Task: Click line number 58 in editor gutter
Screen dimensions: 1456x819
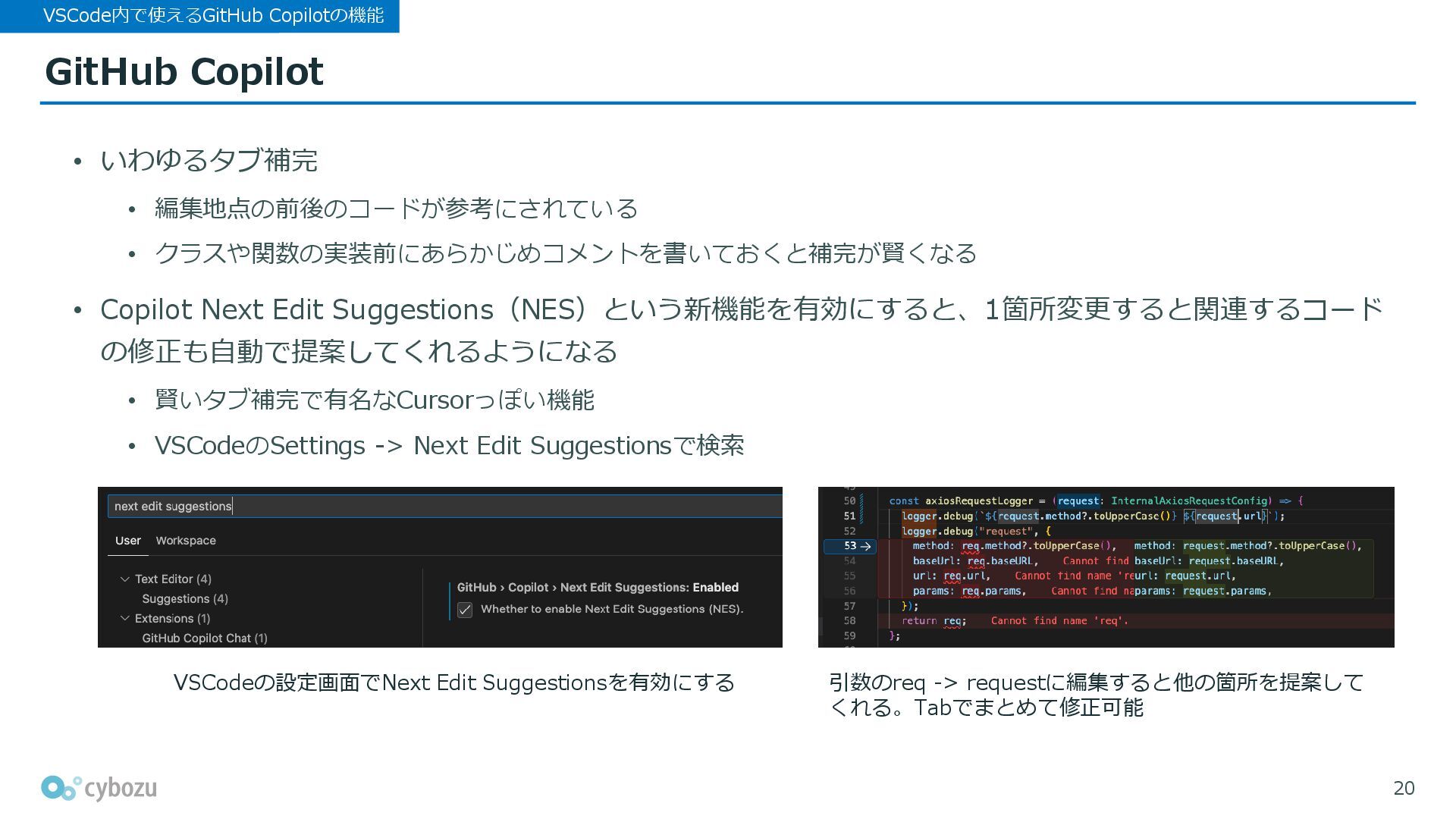Action: click(849, 621)
